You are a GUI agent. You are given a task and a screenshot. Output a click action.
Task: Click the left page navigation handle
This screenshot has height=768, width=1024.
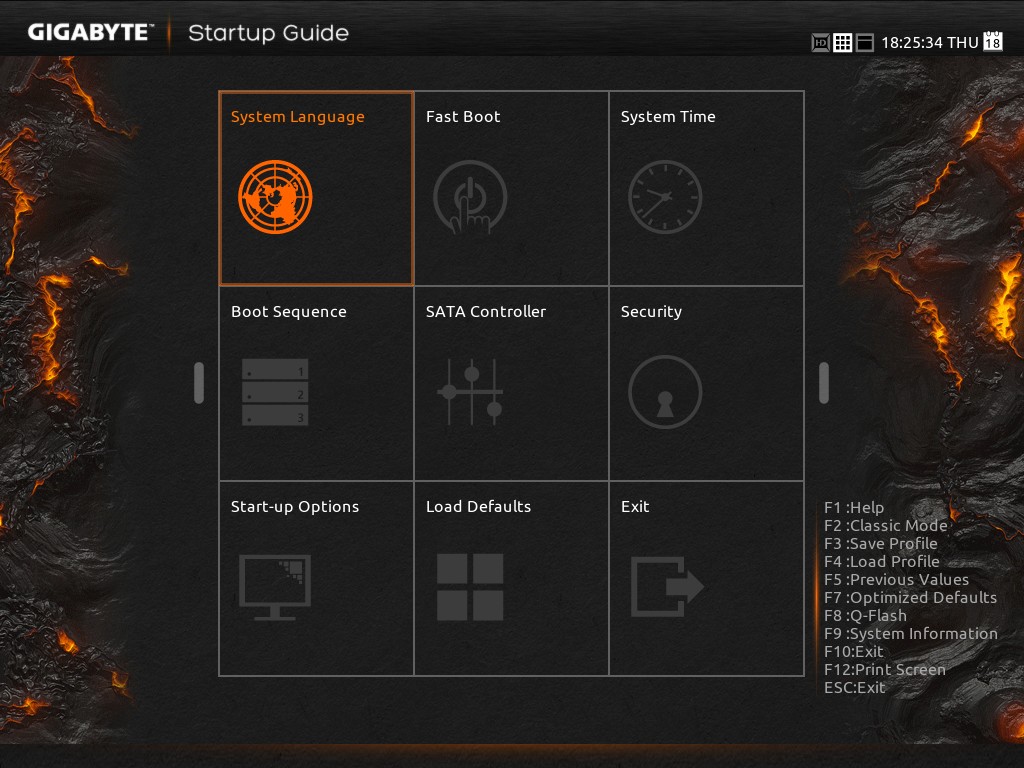[x=199, y=383]
